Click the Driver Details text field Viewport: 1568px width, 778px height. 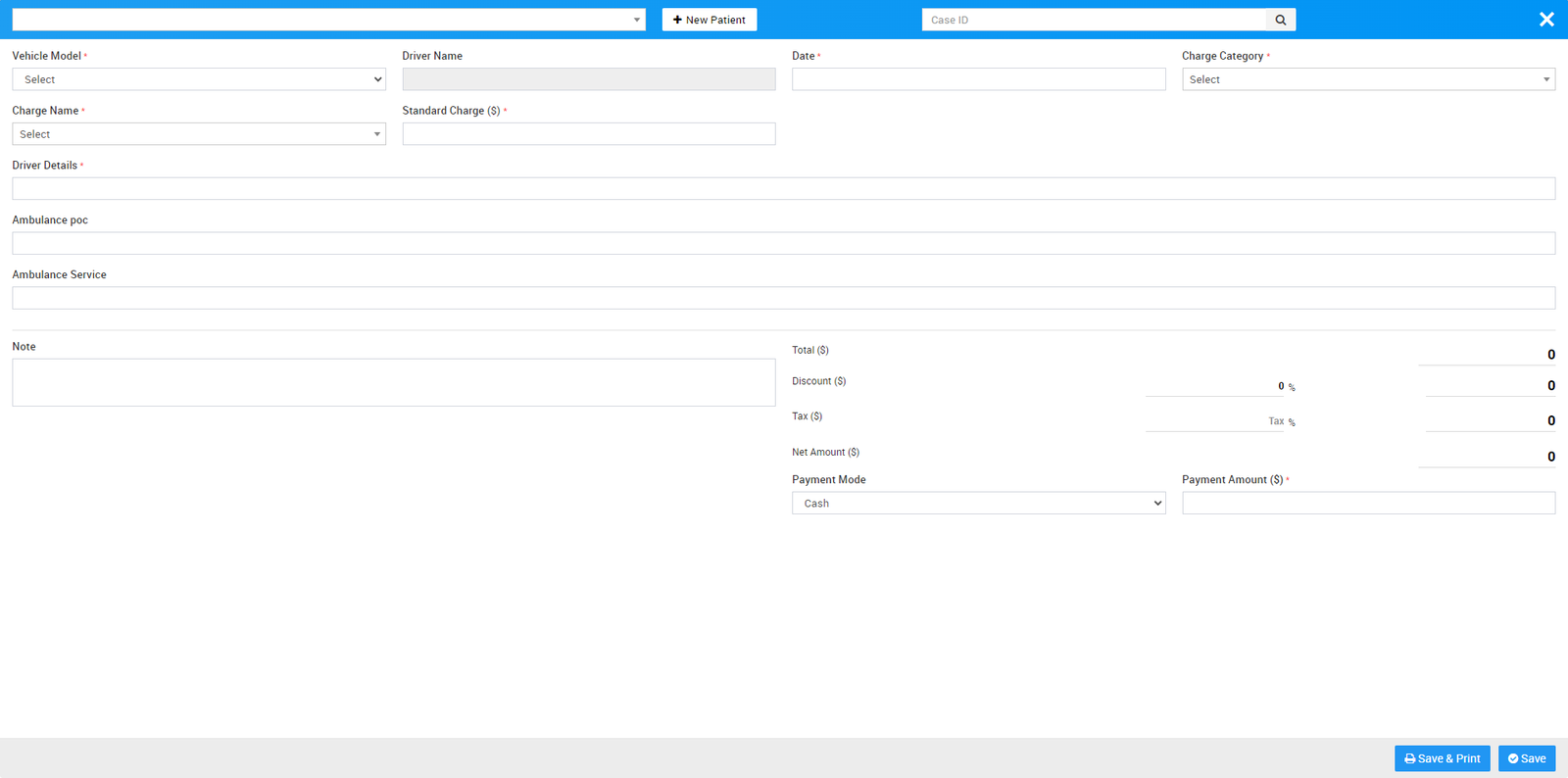coord(783,189)
